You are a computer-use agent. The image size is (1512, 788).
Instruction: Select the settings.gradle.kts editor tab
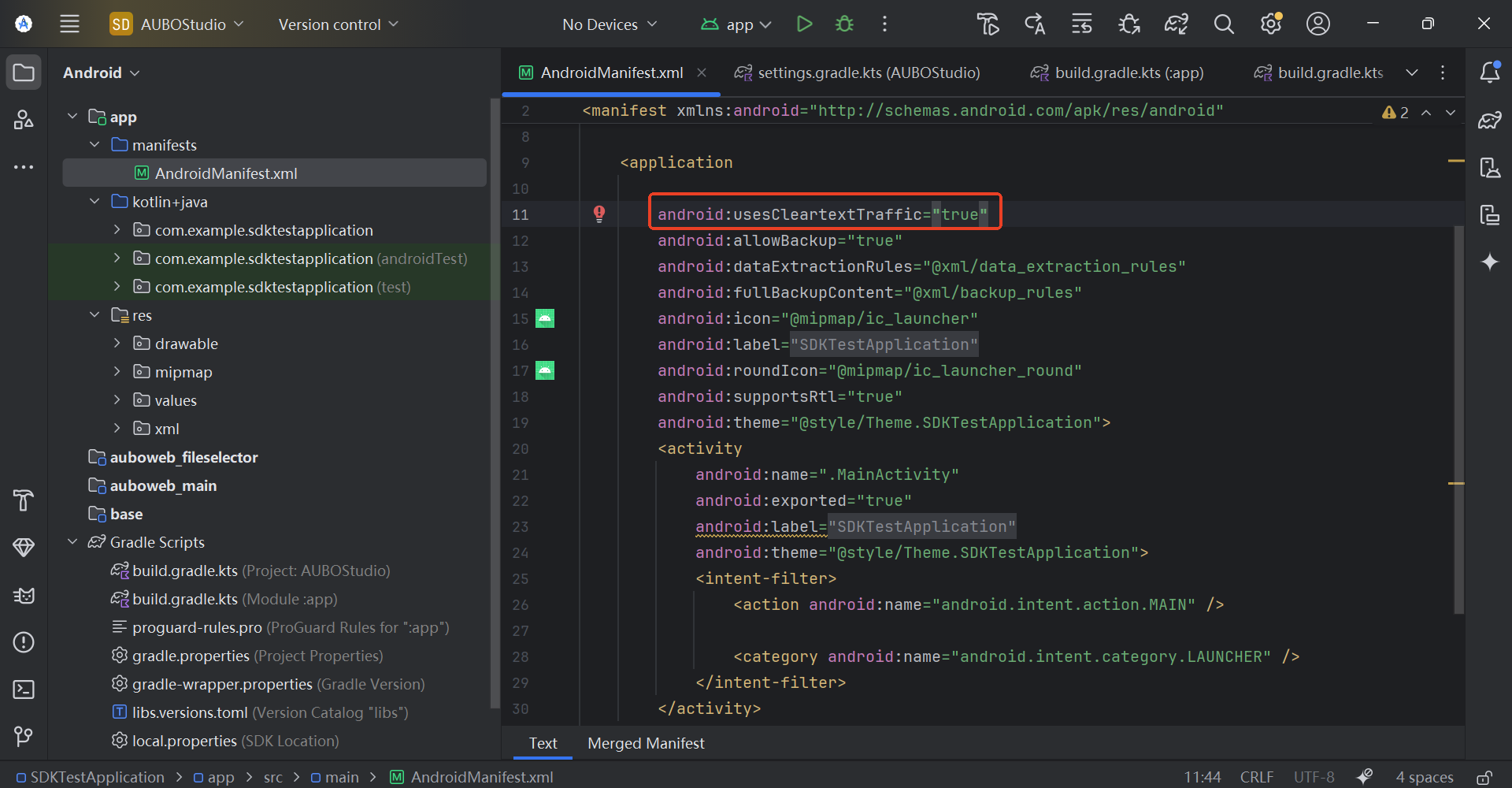[x=869, y=72]
